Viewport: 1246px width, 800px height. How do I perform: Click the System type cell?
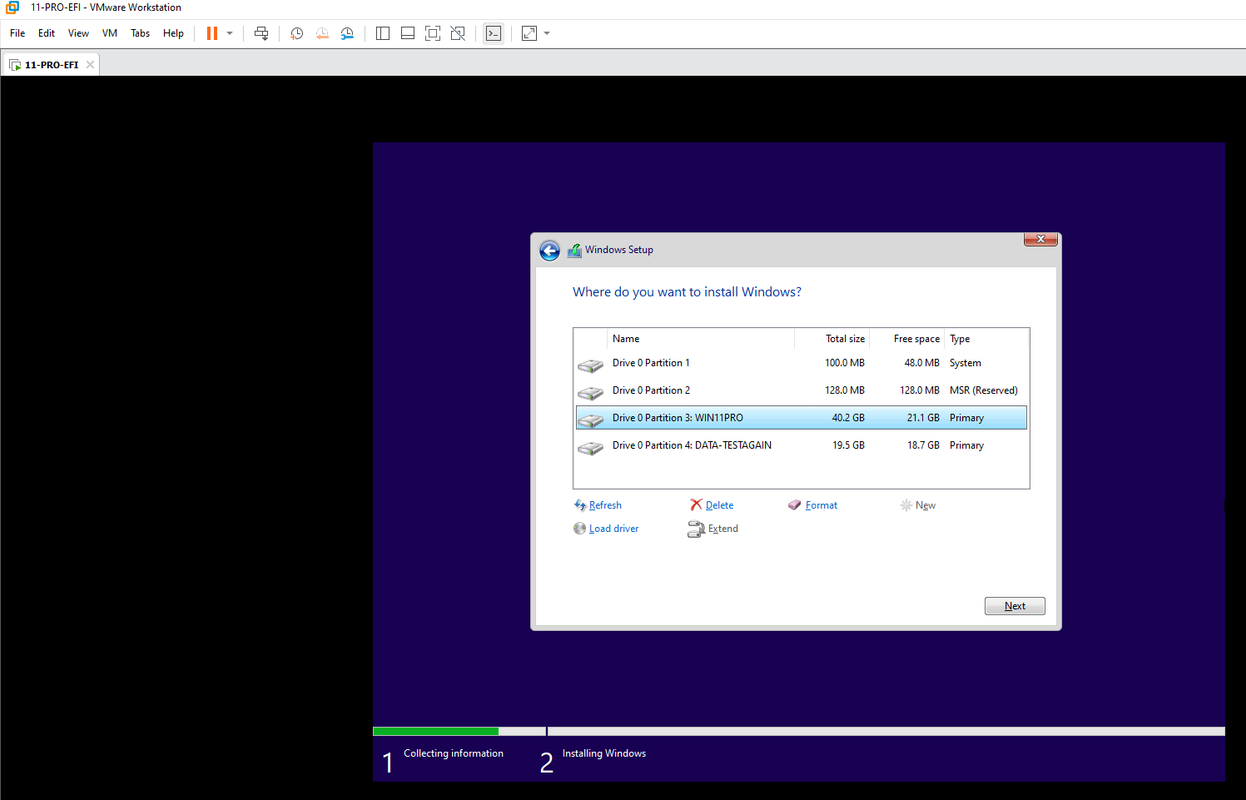point(966,363)
